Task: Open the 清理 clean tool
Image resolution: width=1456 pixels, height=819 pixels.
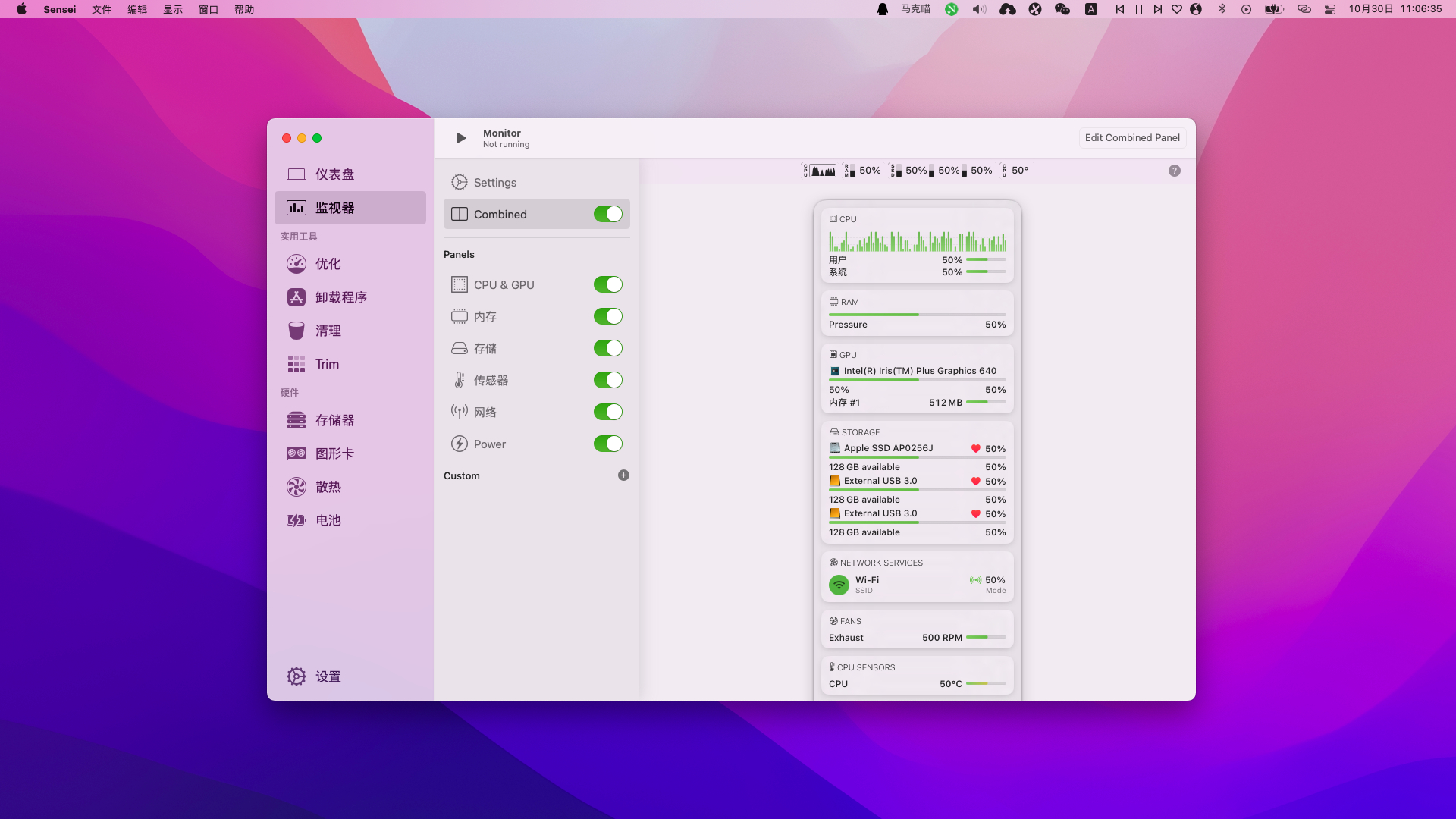Action: [328, 331]
